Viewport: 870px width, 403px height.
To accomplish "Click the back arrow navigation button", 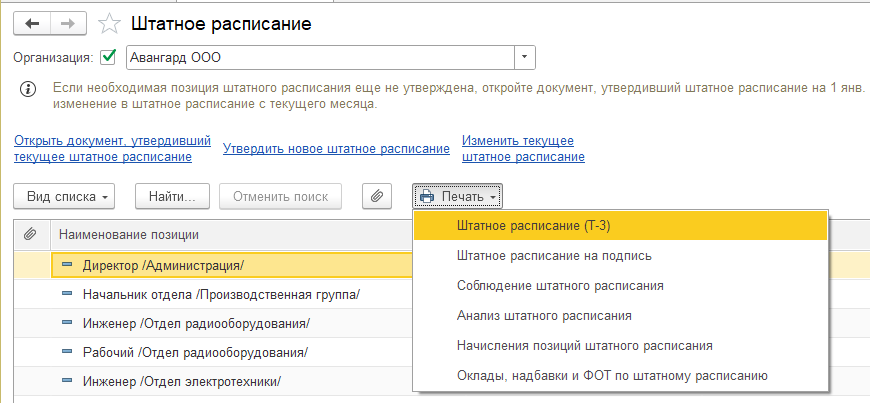I will pos(32,23).
